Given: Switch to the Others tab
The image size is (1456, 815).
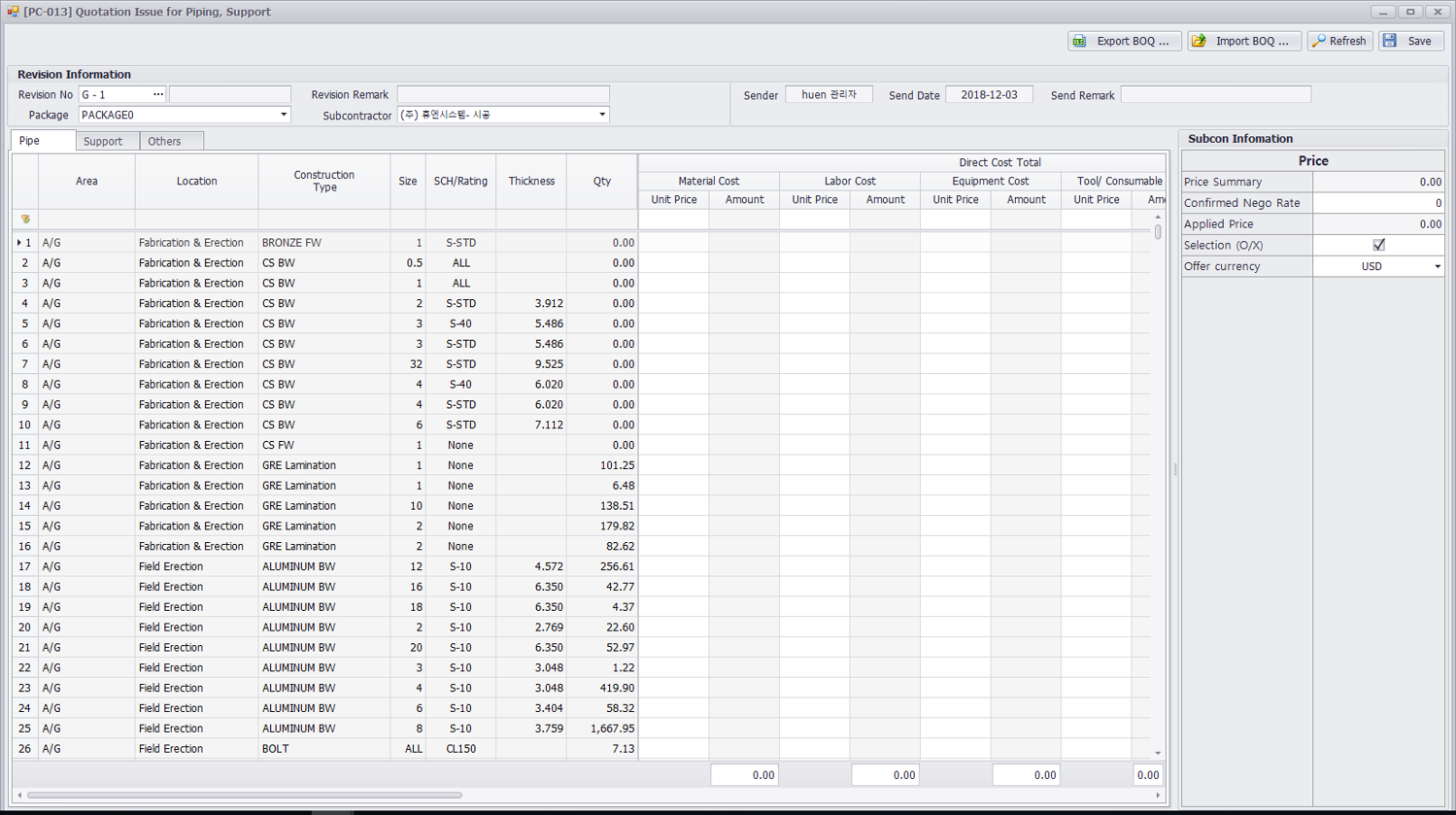Looking at the screenshot, I should coord(165,141).
